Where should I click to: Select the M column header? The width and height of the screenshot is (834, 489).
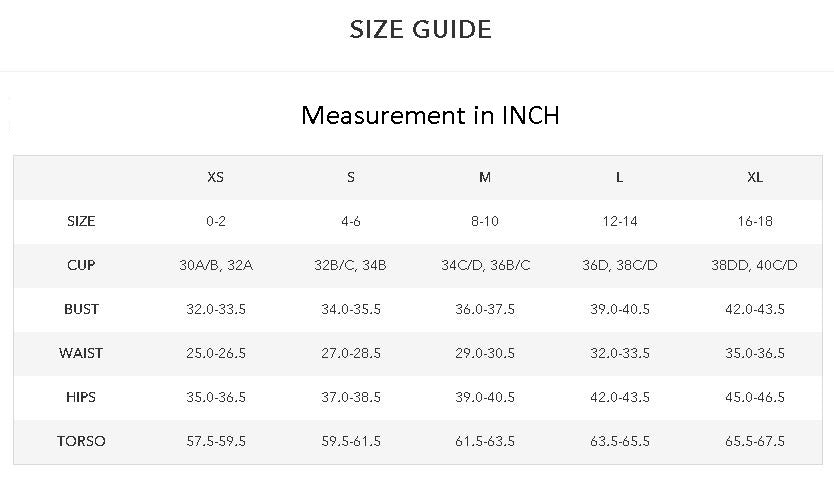point(485,177)
